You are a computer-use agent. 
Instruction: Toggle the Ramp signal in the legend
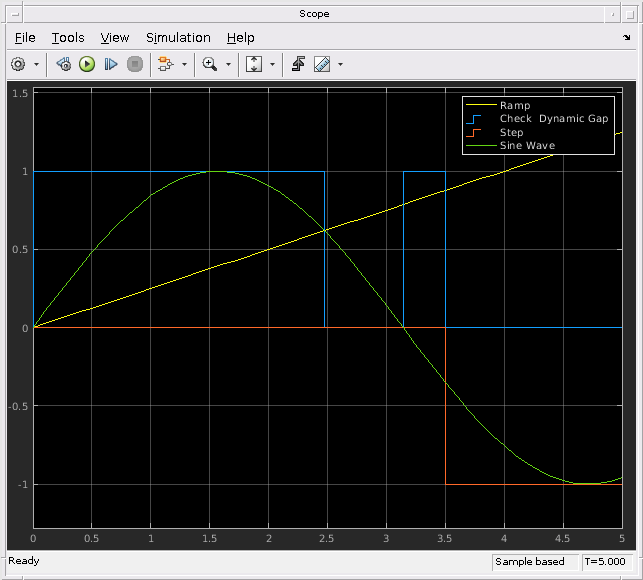(515, 105)
